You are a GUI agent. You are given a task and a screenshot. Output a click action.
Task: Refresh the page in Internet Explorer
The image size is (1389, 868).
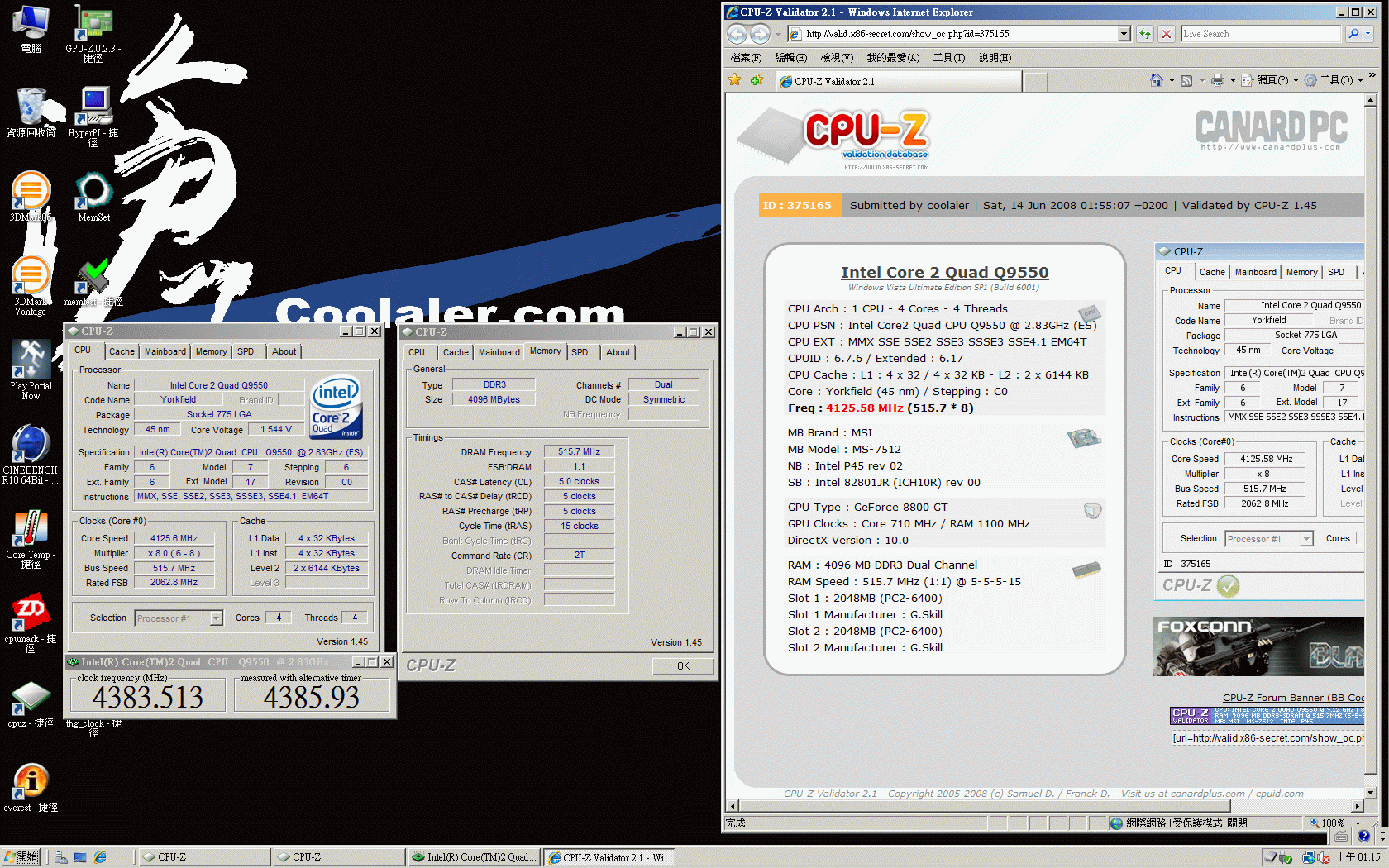tap(1145, 34)
